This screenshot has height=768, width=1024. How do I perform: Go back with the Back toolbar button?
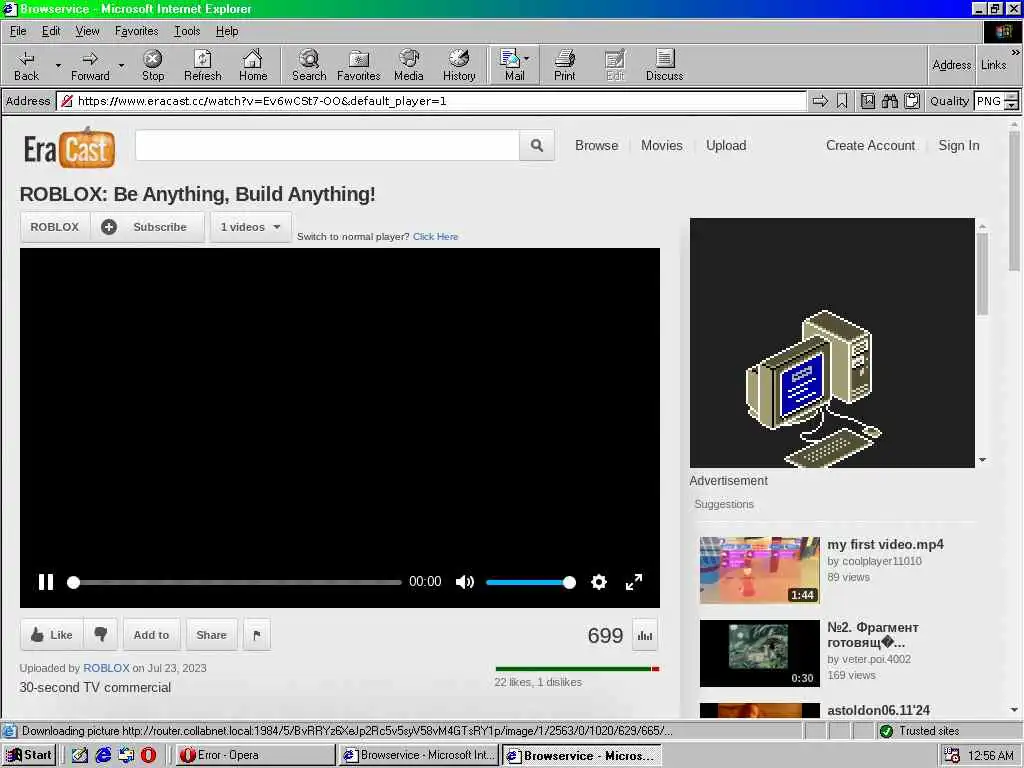26,65
